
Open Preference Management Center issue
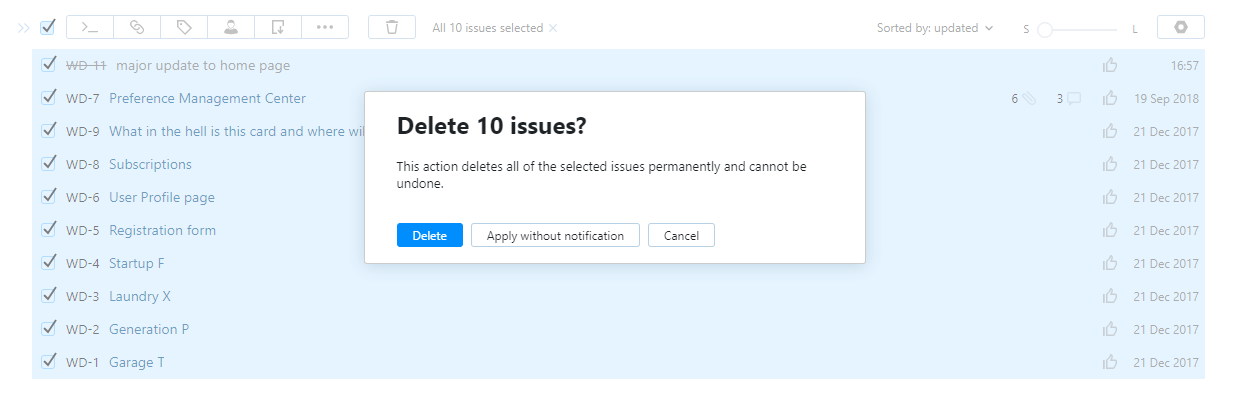pos(207,99)
